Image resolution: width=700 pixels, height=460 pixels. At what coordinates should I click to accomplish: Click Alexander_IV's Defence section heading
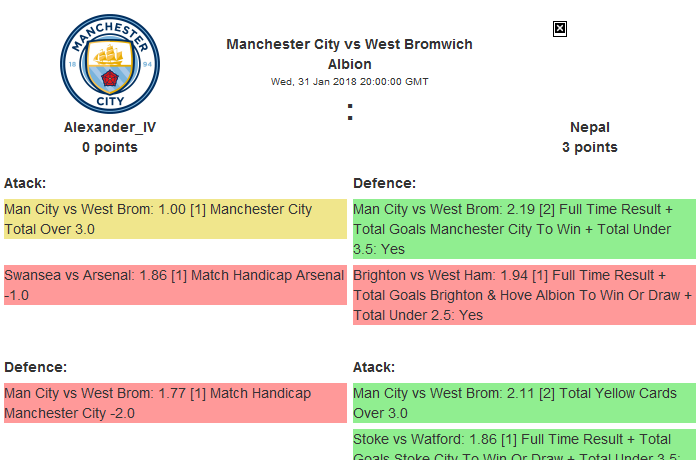click(x=35, y=367)
